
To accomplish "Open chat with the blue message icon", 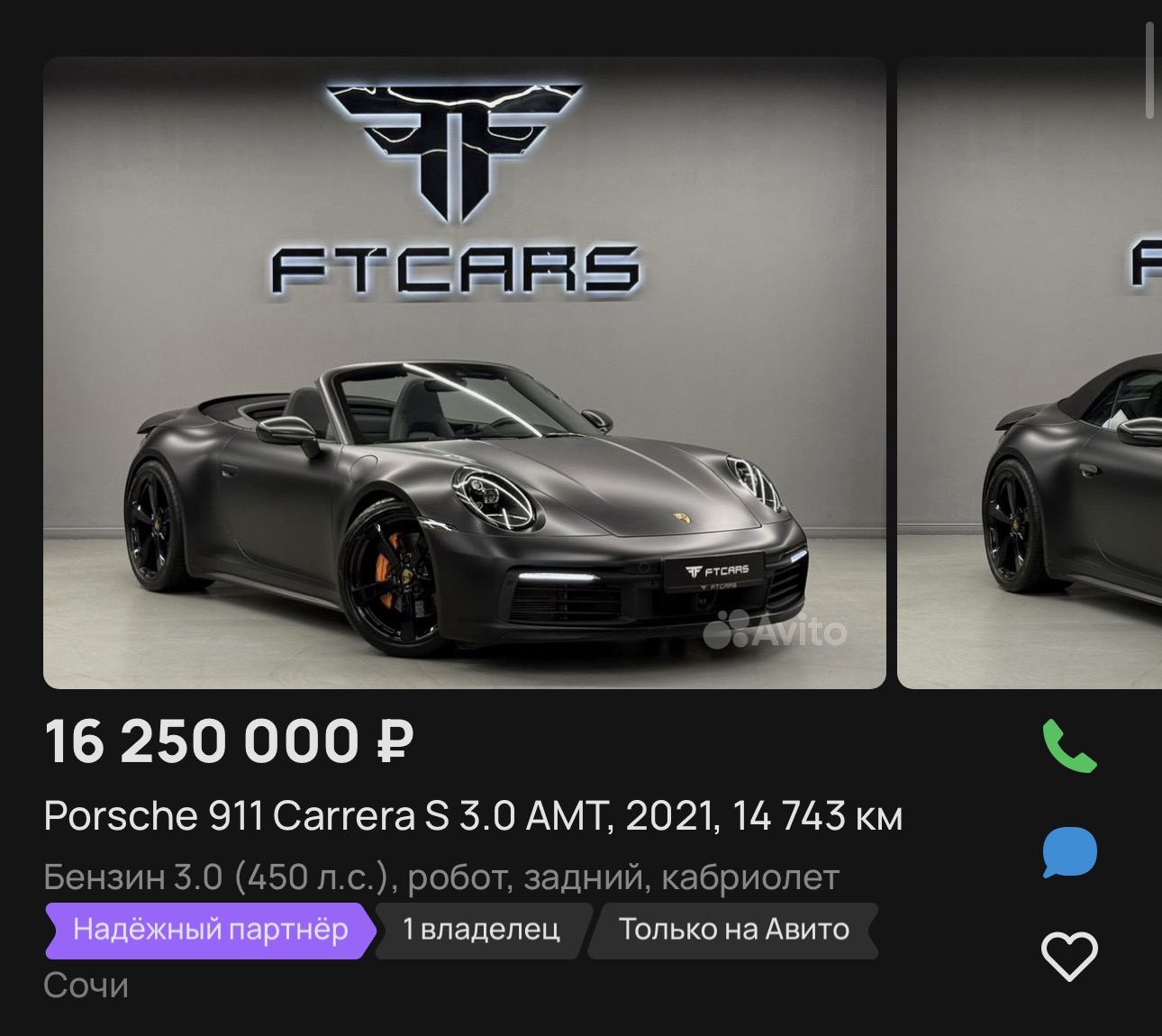I will pyautogui.click(x=1069, y=852).
